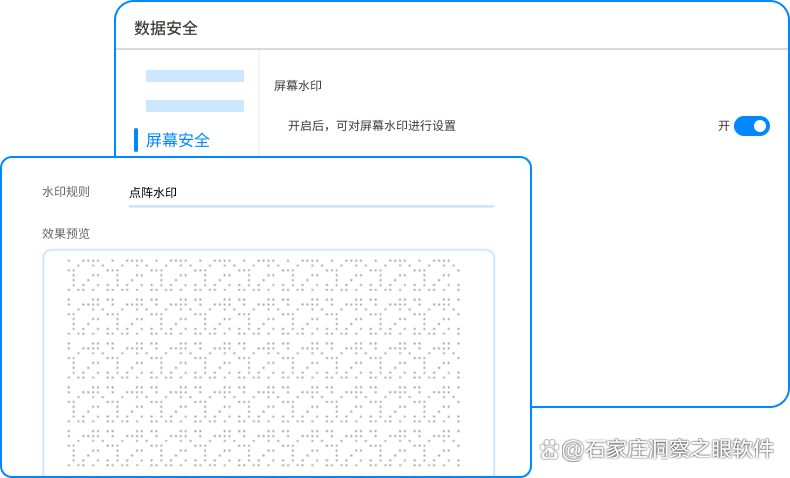Open the 水印规则 field showing 点阵水印
The height and width of the screenshot is (478, 790).
[311, 193]
